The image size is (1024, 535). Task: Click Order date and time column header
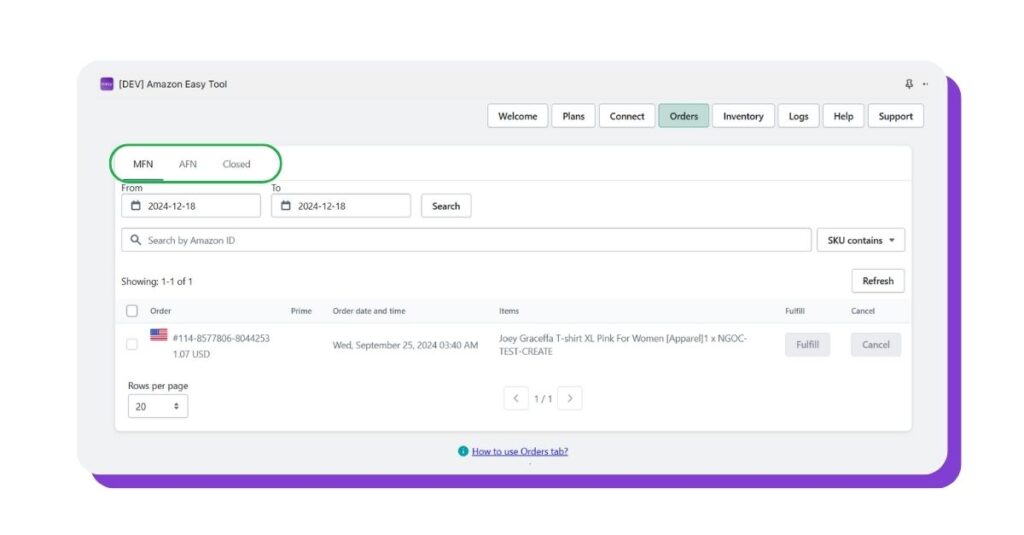tap(369, 311)
